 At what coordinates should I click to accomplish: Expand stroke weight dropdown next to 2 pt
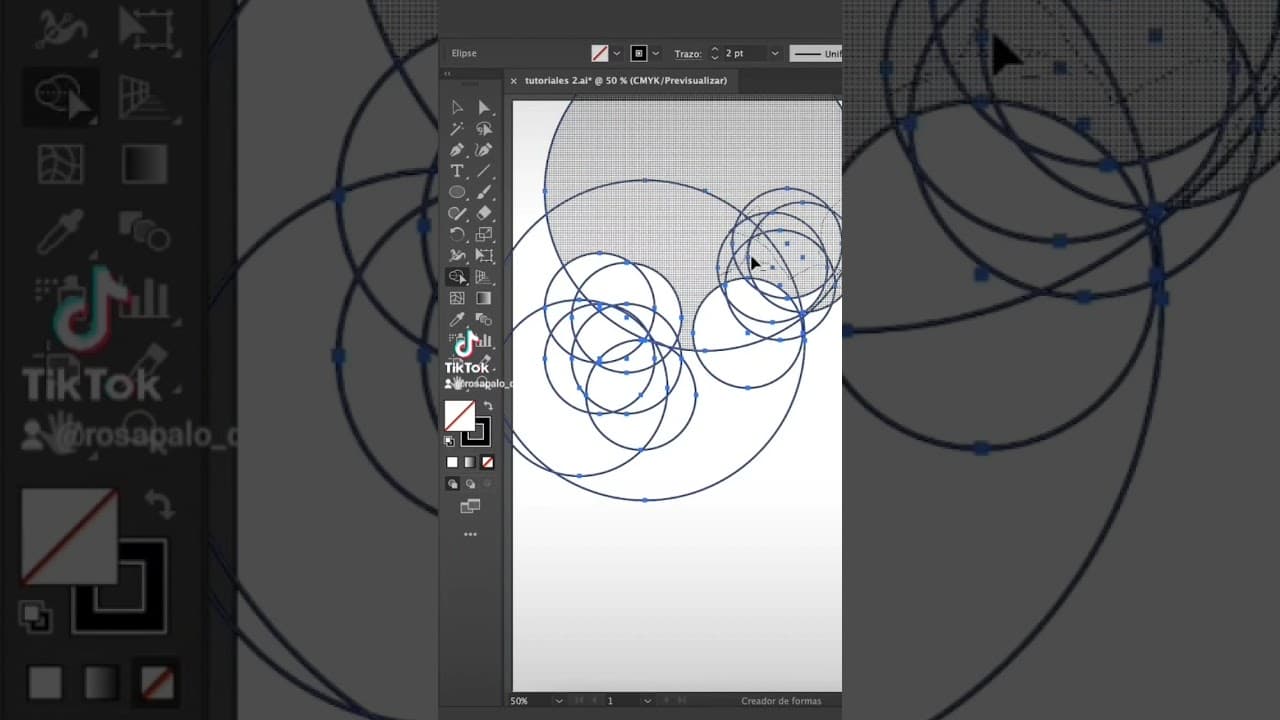pos(775,53)
